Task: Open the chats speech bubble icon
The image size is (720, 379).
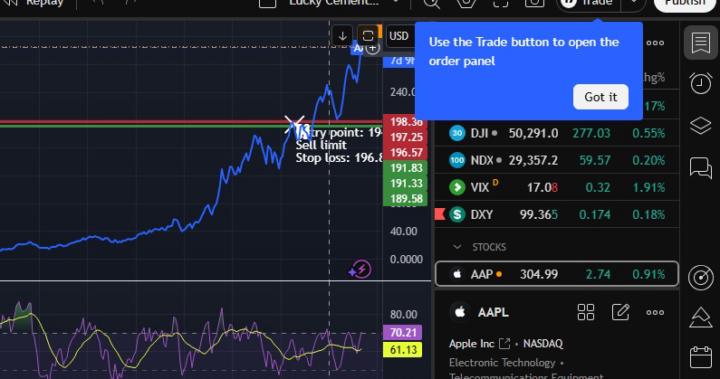Action: pos(700,167)
